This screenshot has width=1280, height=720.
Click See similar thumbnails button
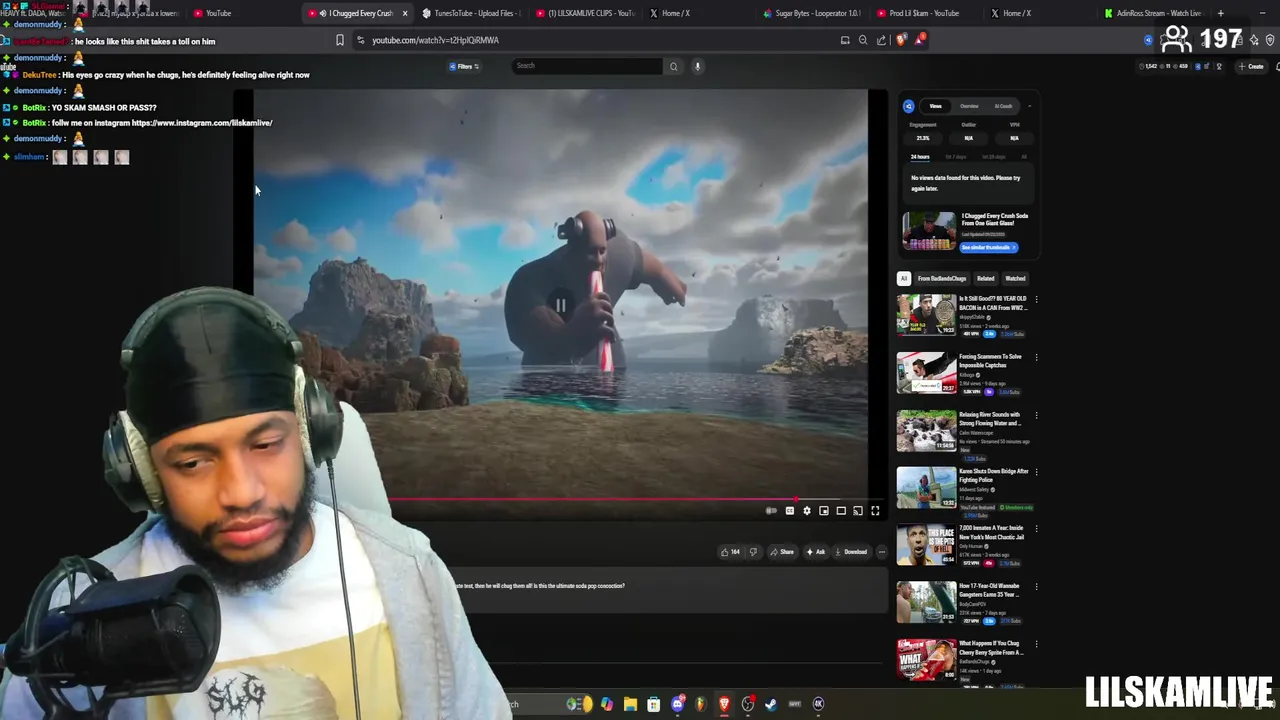[x=988, y=247]
